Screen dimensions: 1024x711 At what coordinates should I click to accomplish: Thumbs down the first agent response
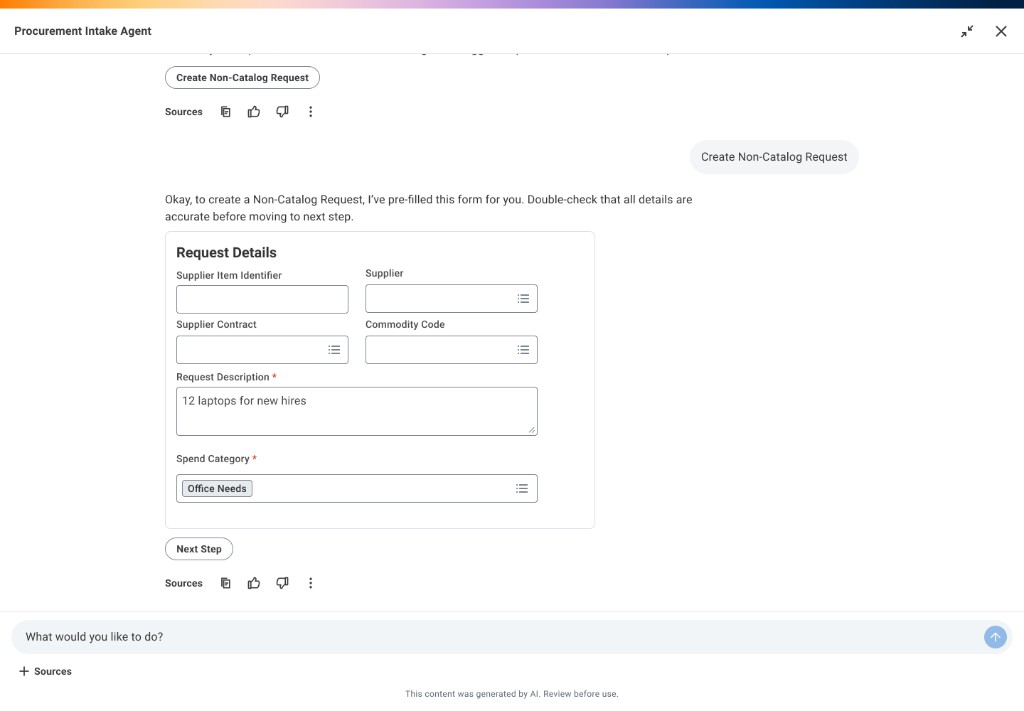point(282,112)
